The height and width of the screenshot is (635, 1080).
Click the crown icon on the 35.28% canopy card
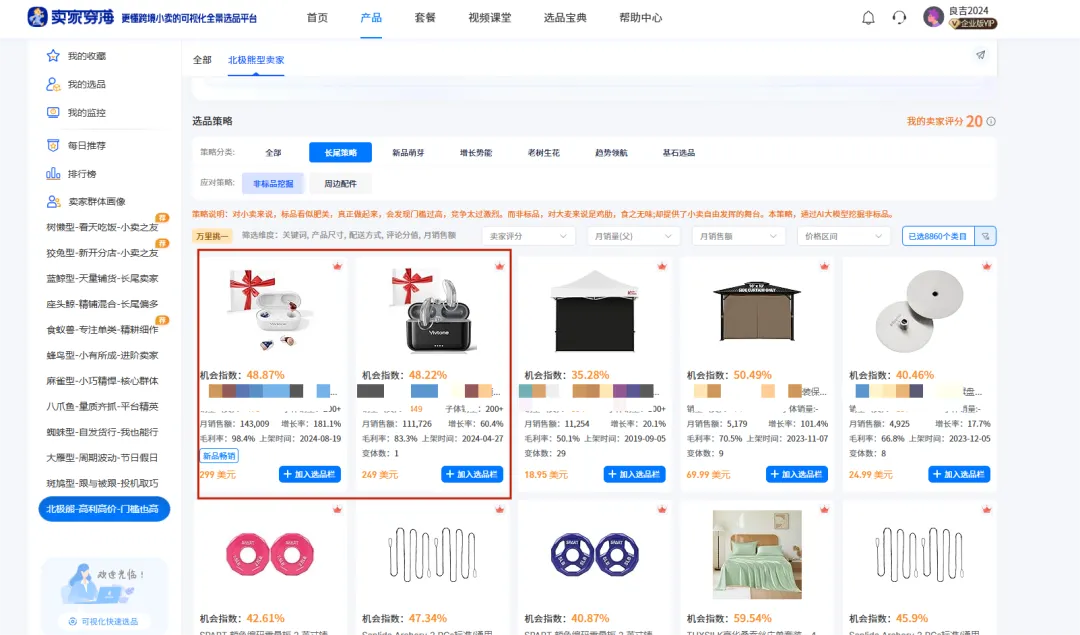(662, 267)
